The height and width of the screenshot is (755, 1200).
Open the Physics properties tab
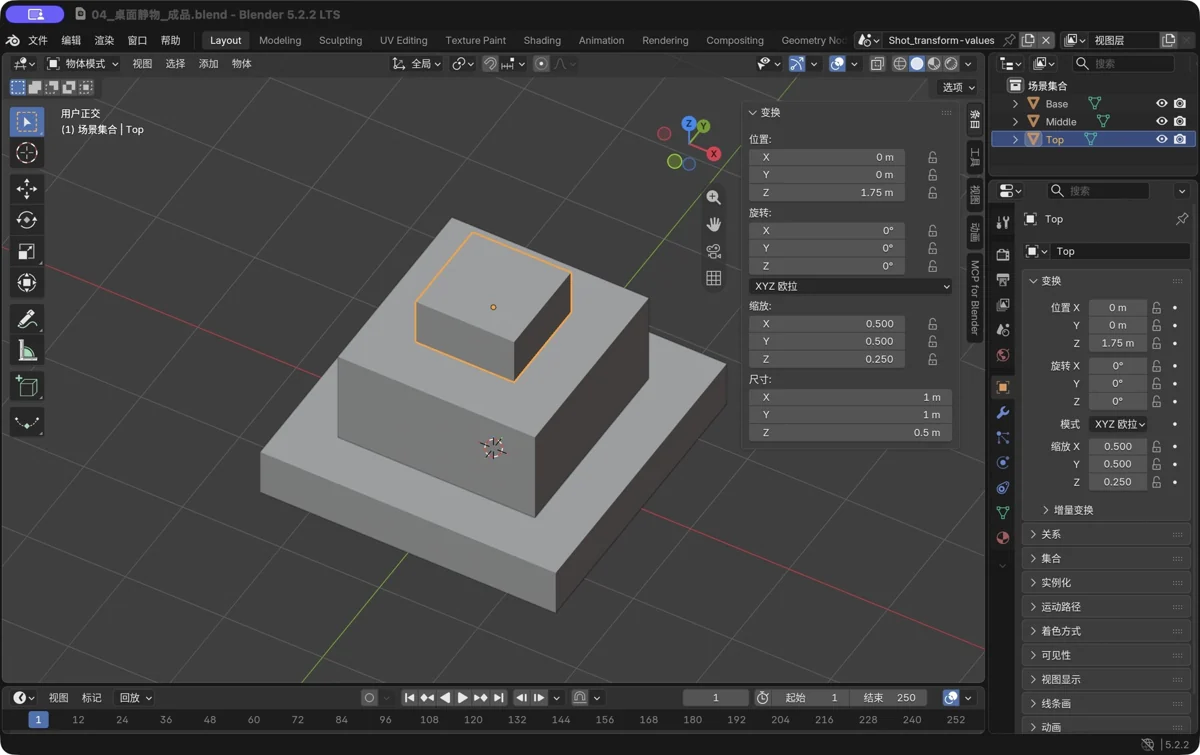(1003, 463)
